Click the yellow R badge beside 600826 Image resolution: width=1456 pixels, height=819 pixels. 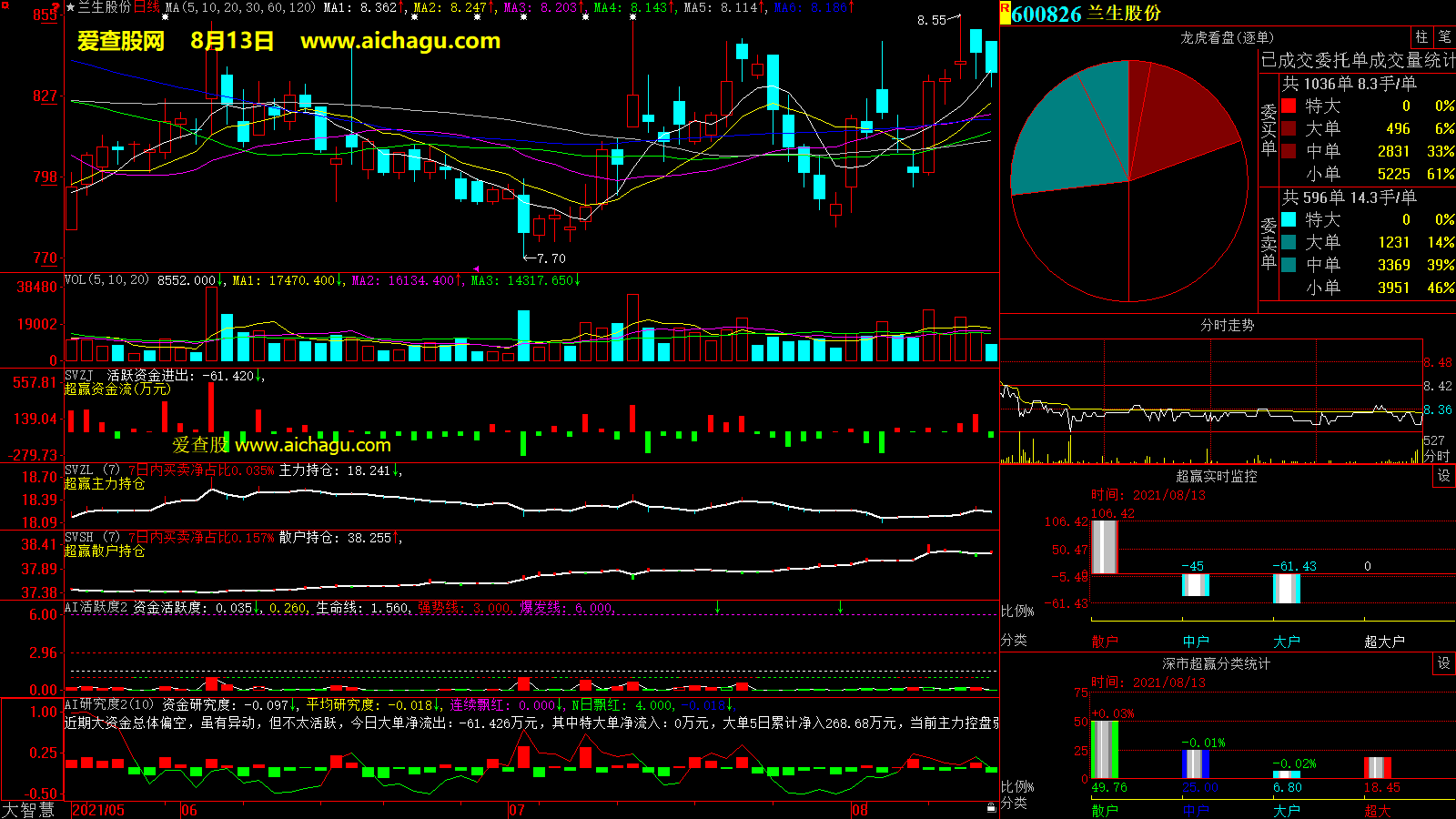1005,13
